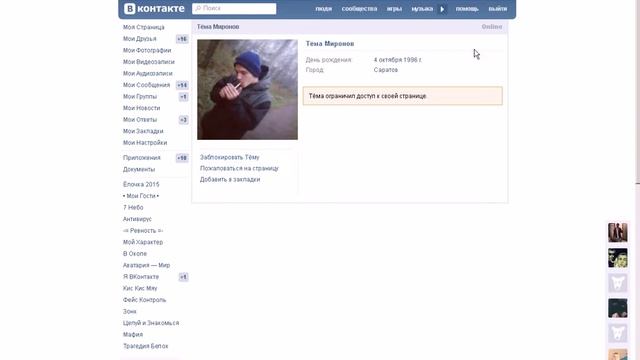Click the search field in header
Image resolution: width=640 pixels, height=360 pixels.
coord(234,9)
